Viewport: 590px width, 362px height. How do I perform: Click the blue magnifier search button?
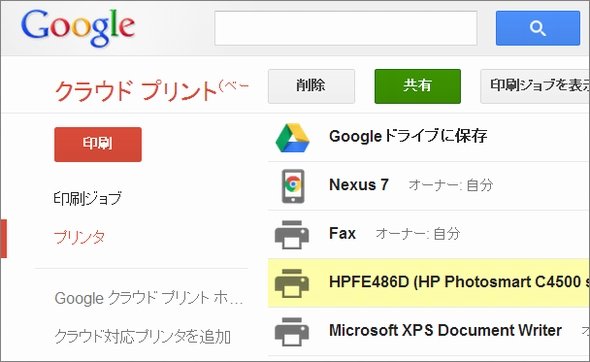tap(538, 28)
